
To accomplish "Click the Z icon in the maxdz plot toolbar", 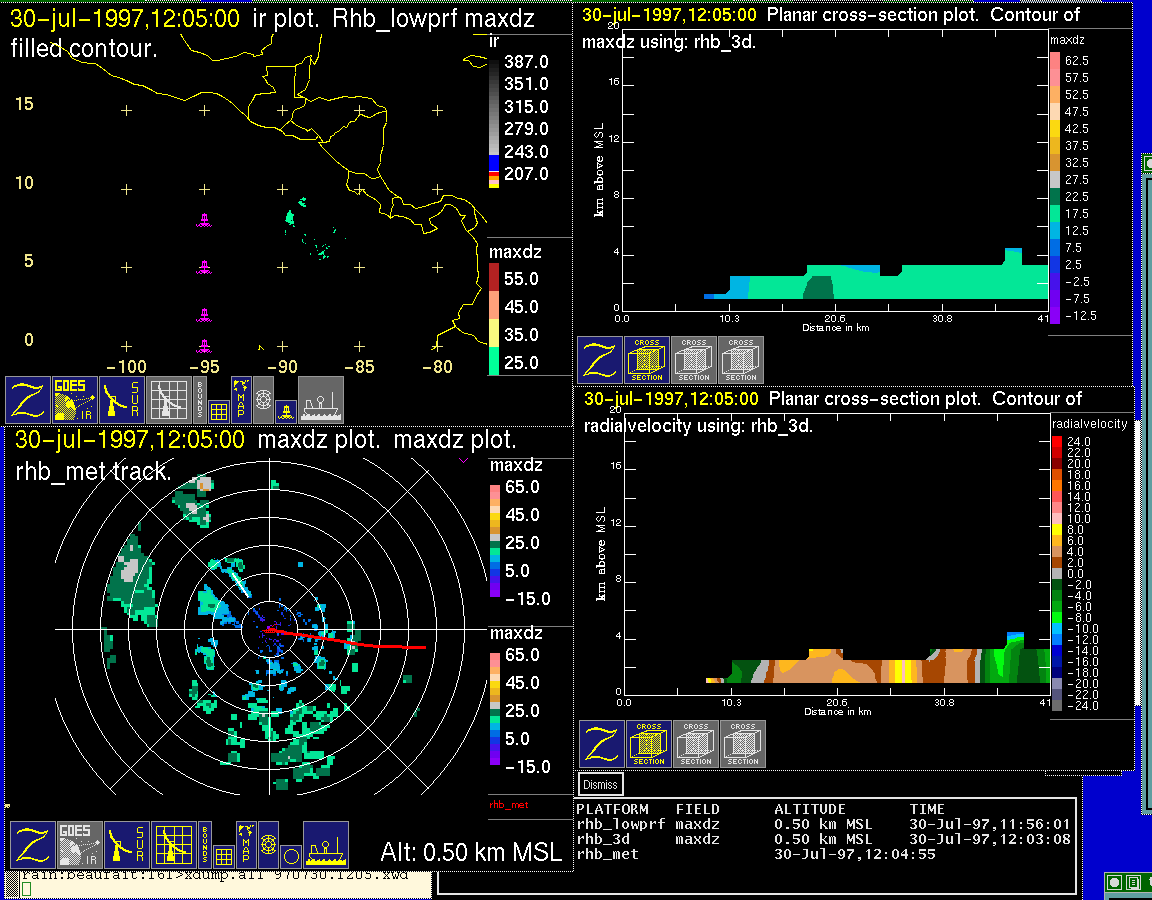I will 33,845.
